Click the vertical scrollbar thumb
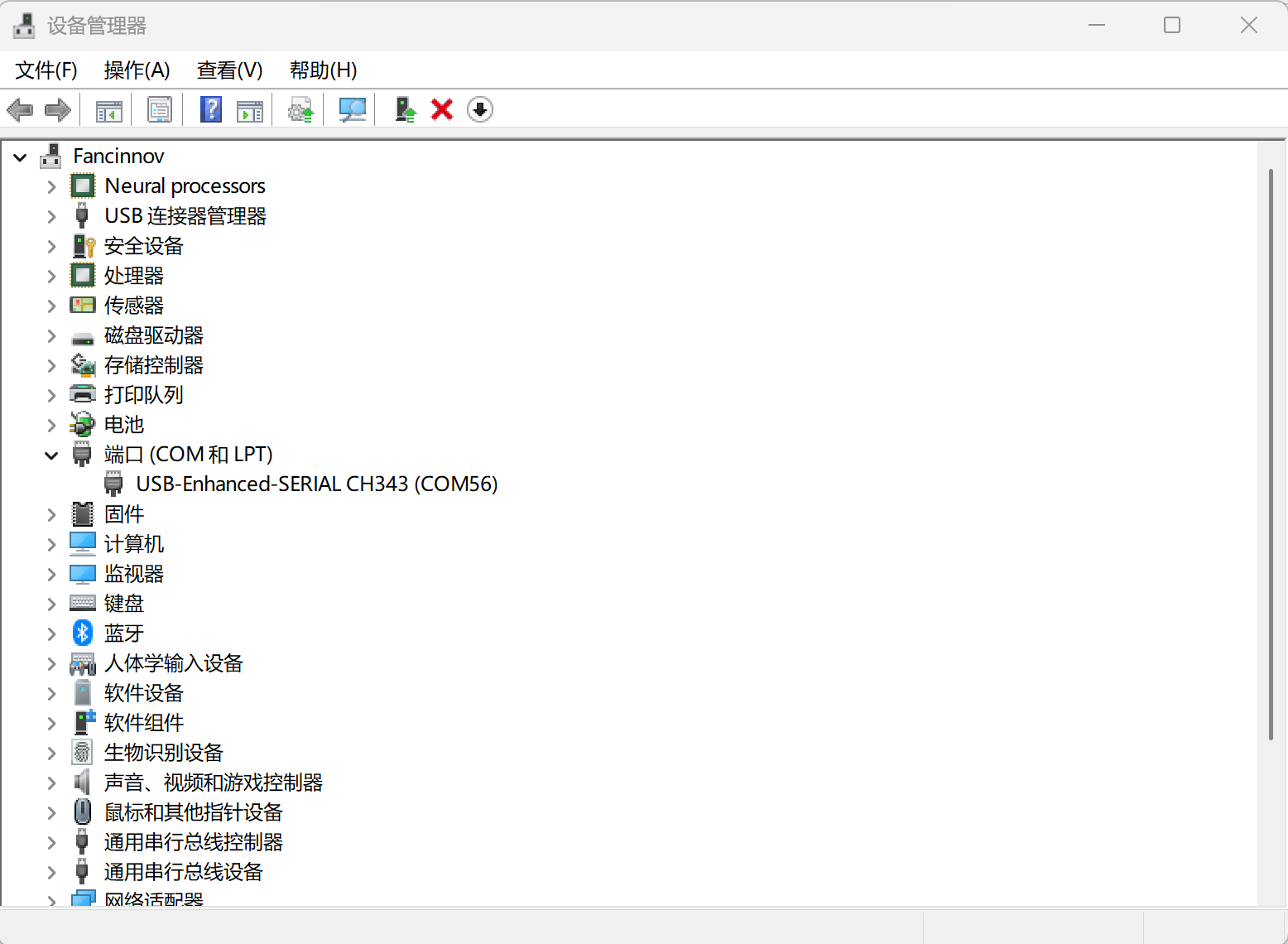This screenshot has width=1288, height=944. point(1271,454)
